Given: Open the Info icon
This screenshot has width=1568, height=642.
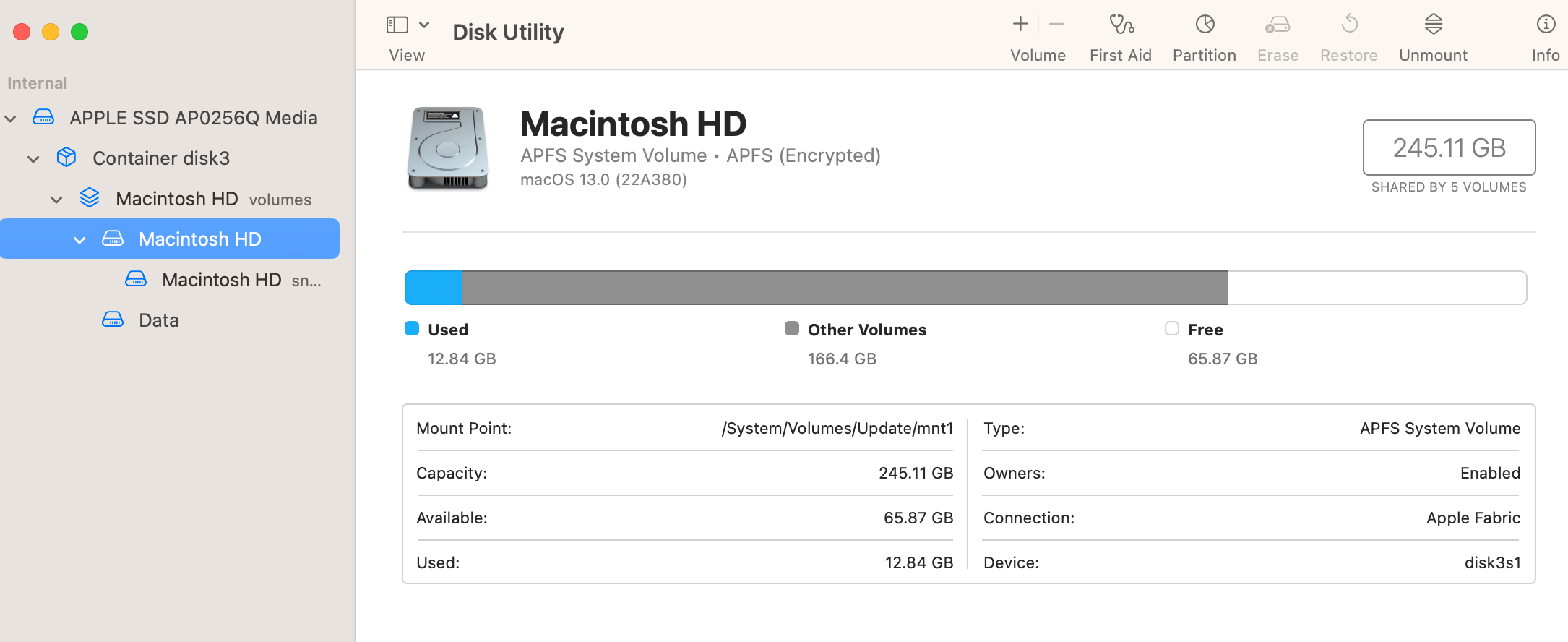Looking at the screenshot, I should point(1546,25).
